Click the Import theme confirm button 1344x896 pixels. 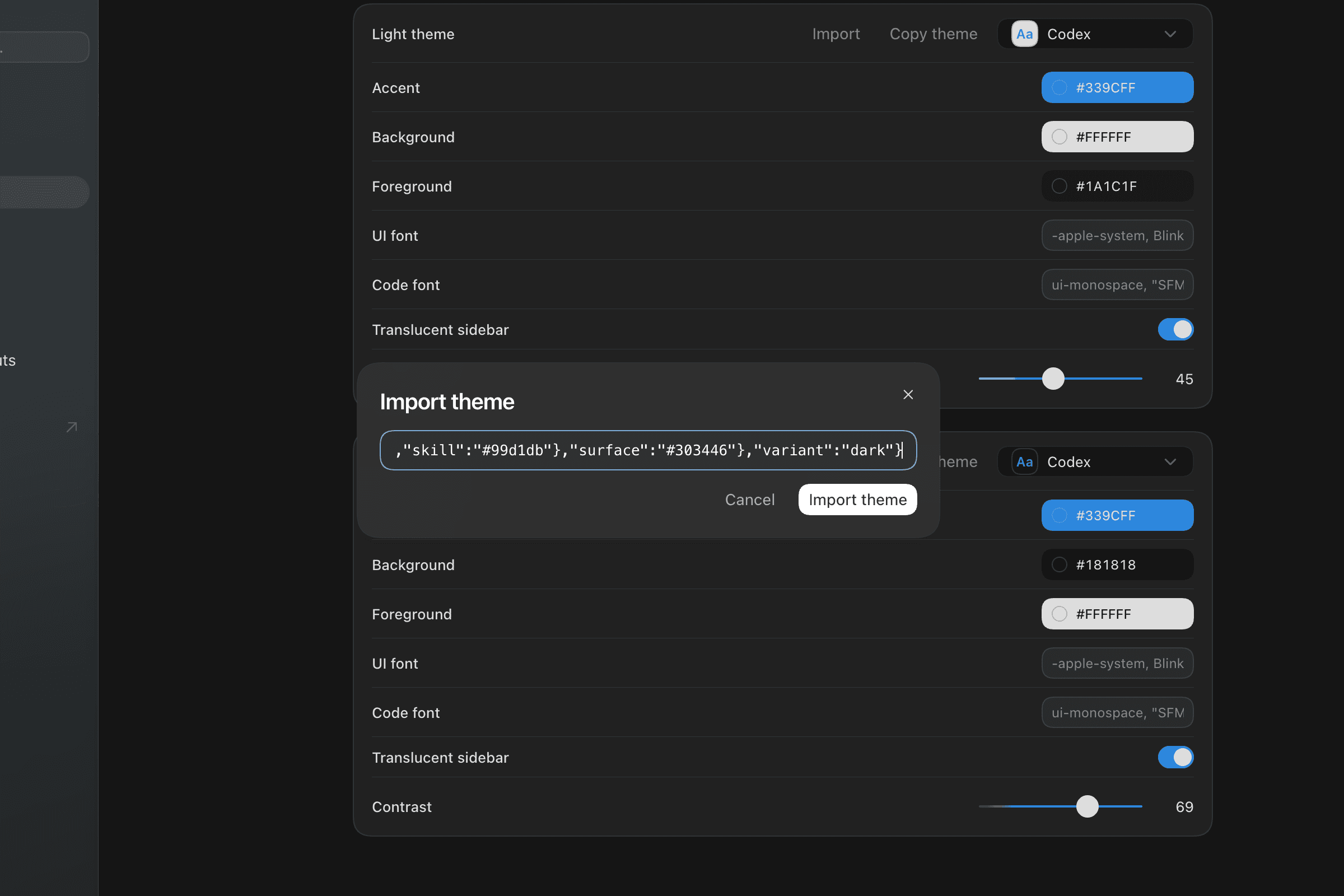[857, 500]
